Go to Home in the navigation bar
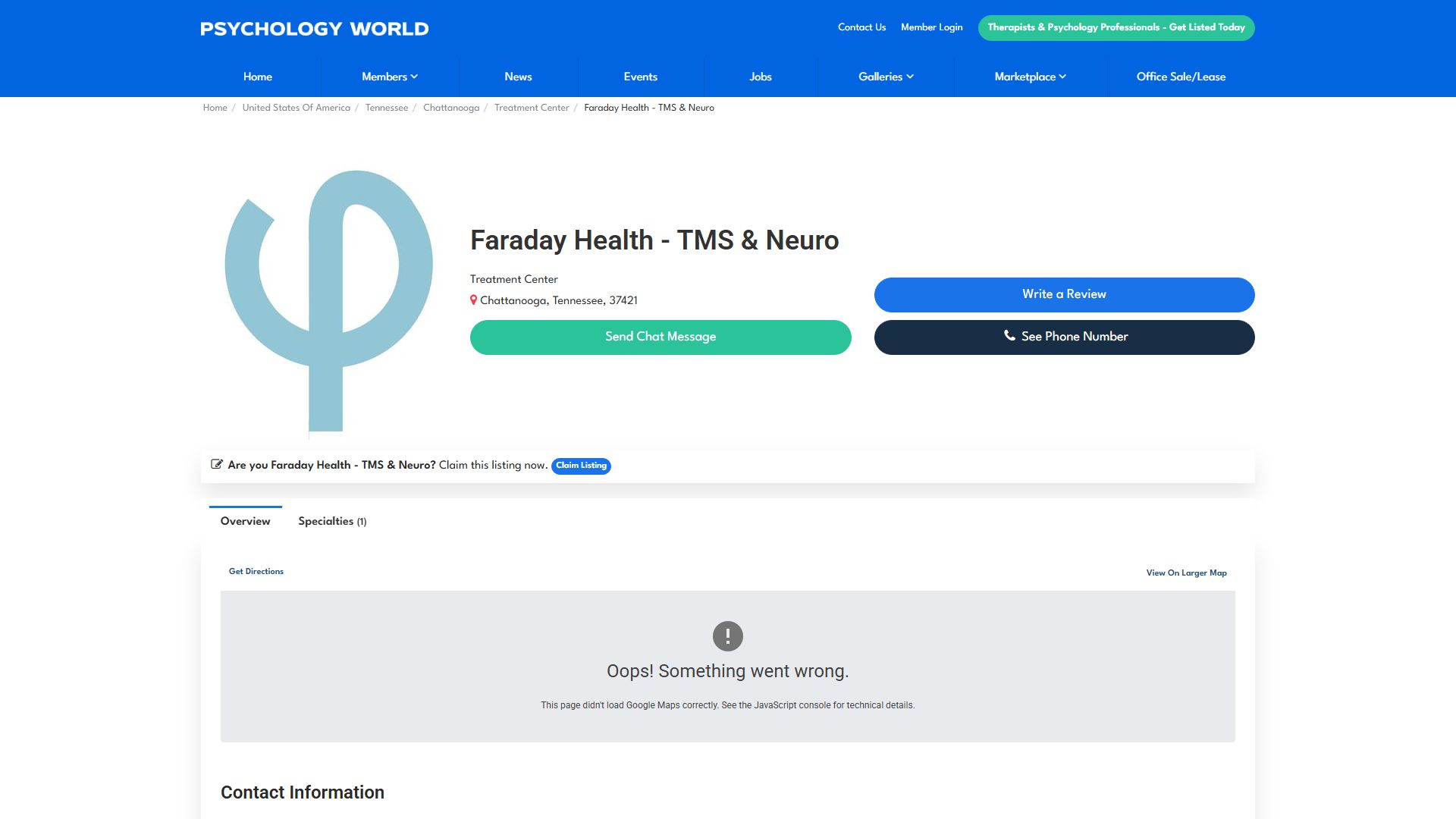 [258, 77]
